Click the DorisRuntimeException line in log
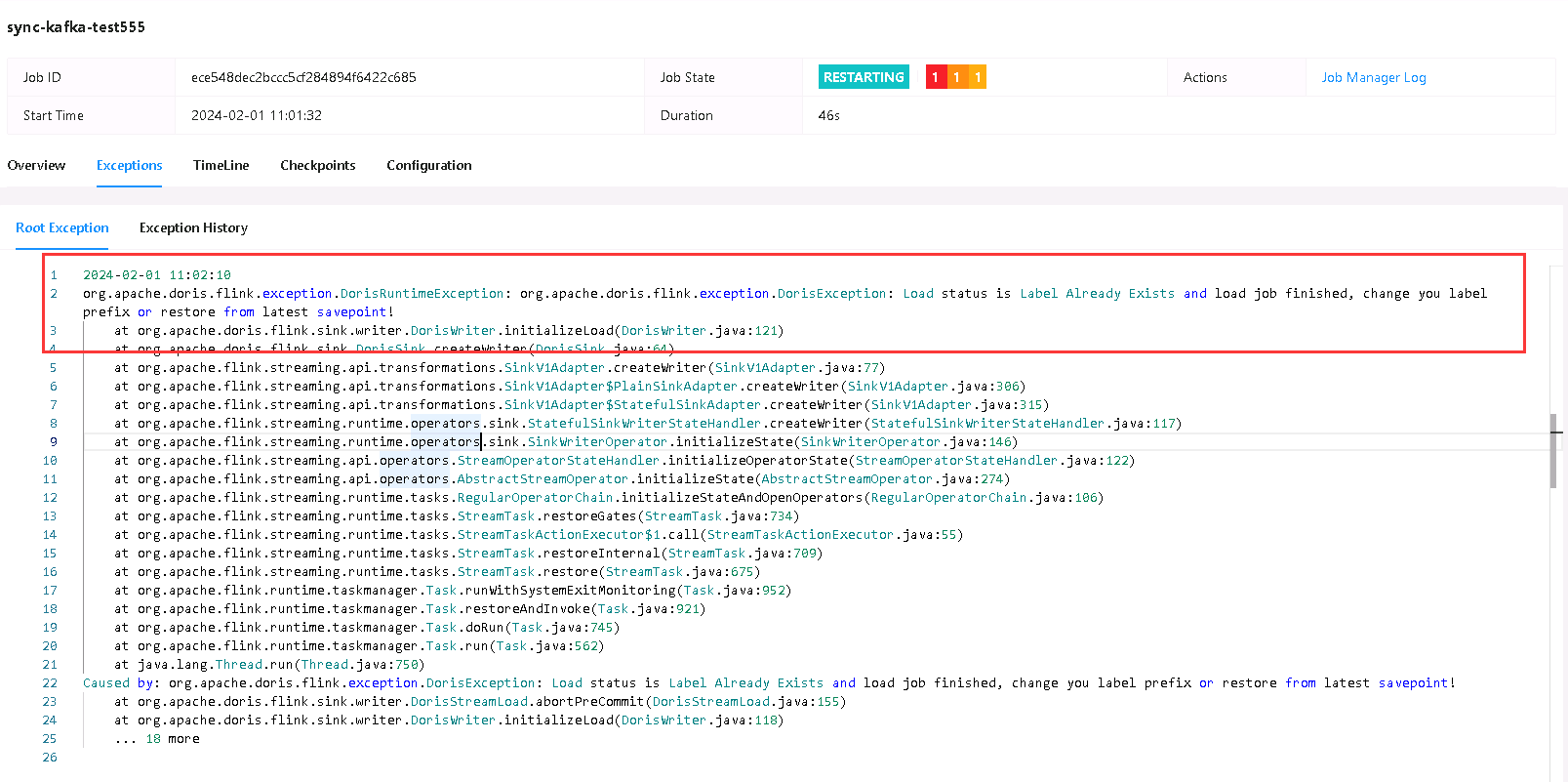This screenshot has height=782, width=1568. coord(784,303)
